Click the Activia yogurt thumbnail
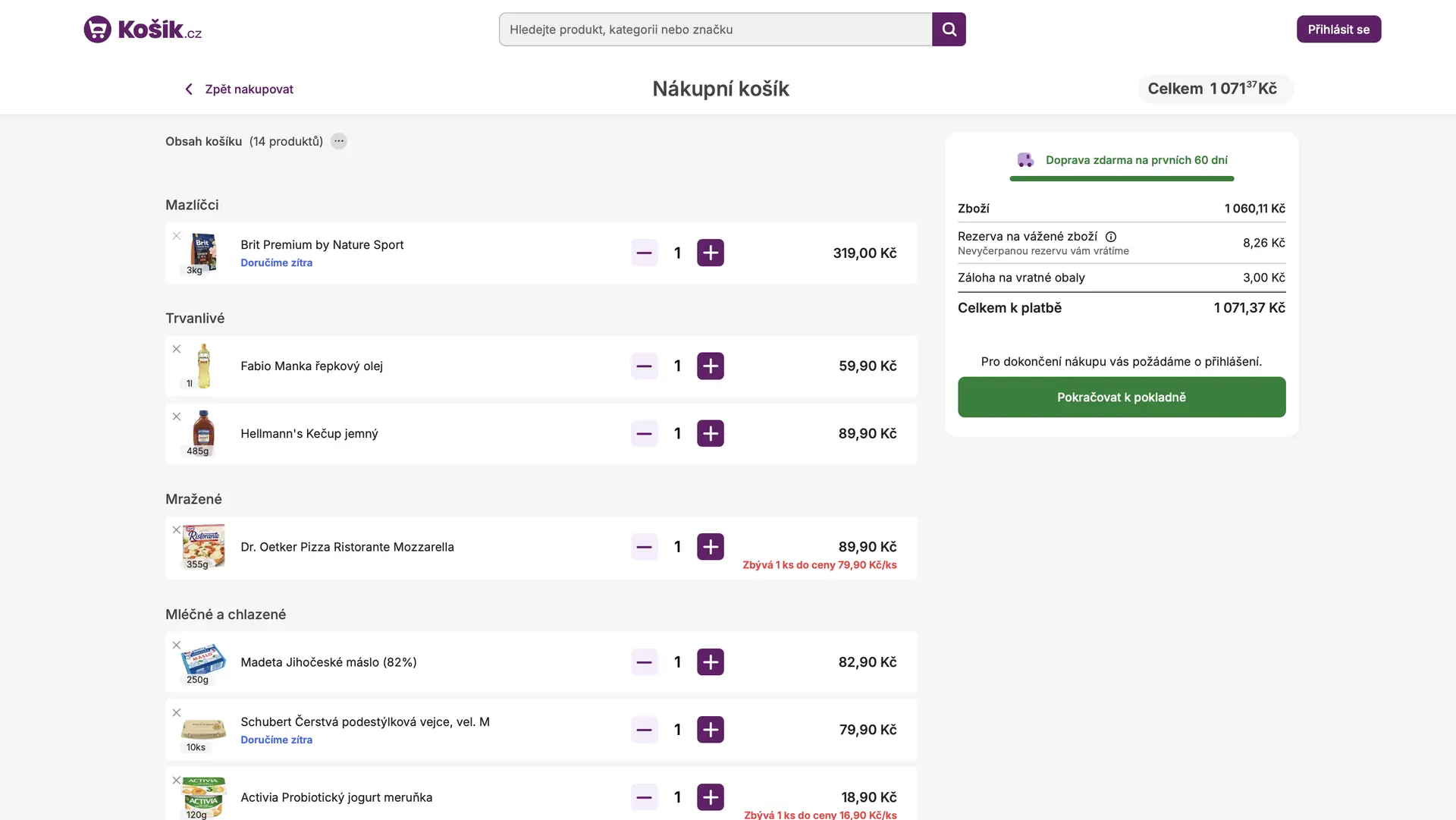This screenshot has height=820, width=1456. 203,796
